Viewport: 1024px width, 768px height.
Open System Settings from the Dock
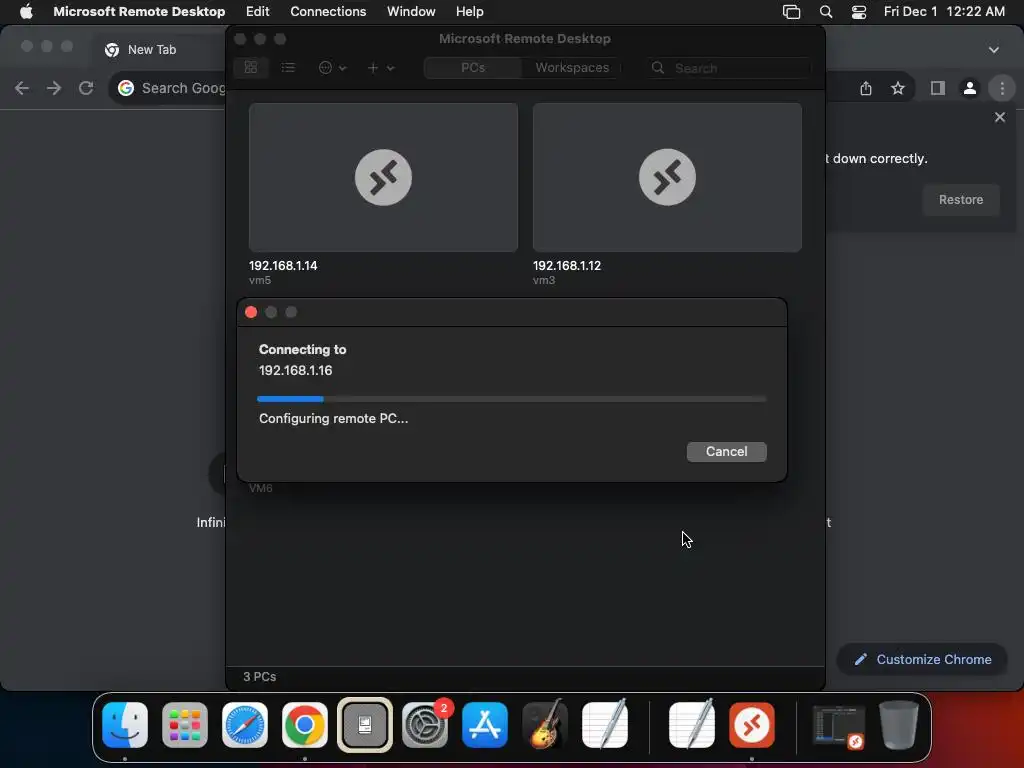tap(425, 725)
